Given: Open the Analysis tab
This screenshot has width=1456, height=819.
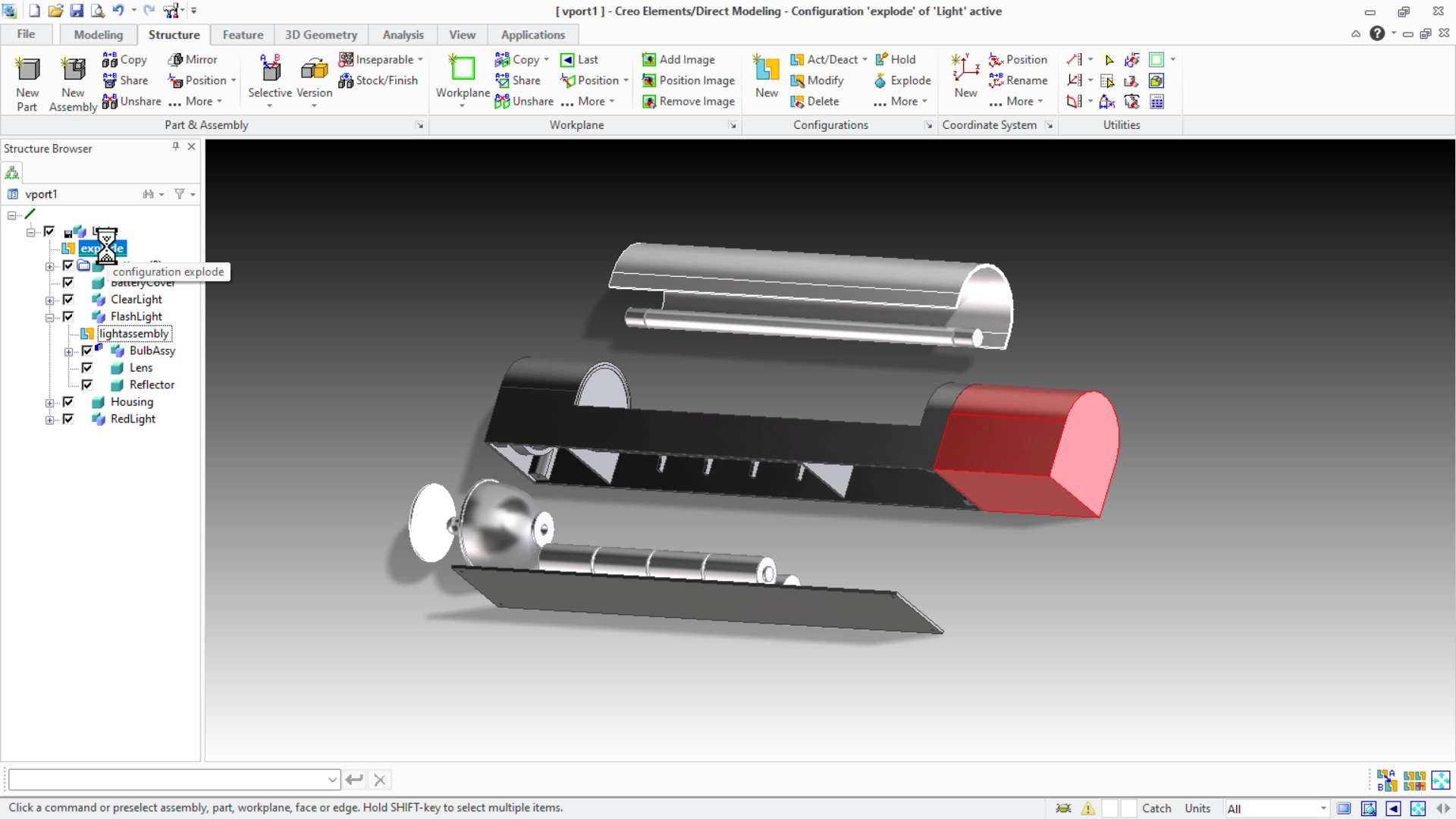Looking at the screenshot, I should (x=403, y=35).
